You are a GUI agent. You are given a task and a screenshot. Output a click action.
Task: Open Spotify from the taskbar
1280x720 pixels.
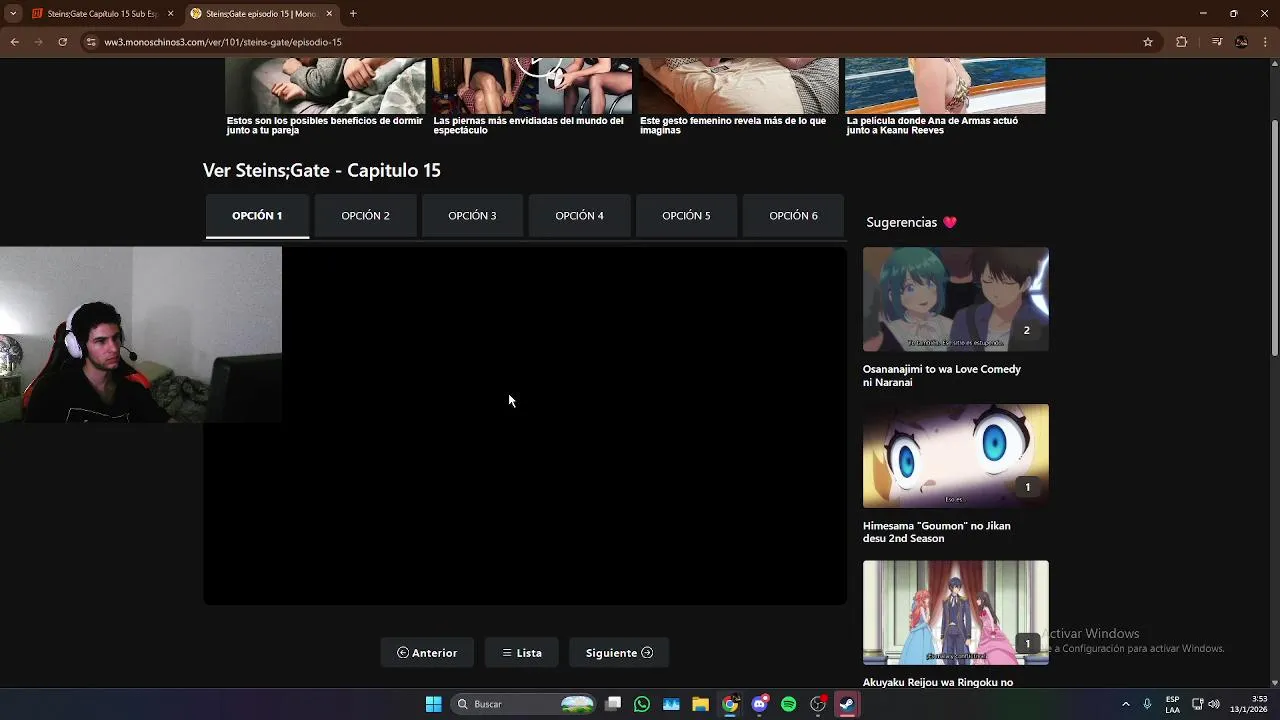click(x=788, y=704)
